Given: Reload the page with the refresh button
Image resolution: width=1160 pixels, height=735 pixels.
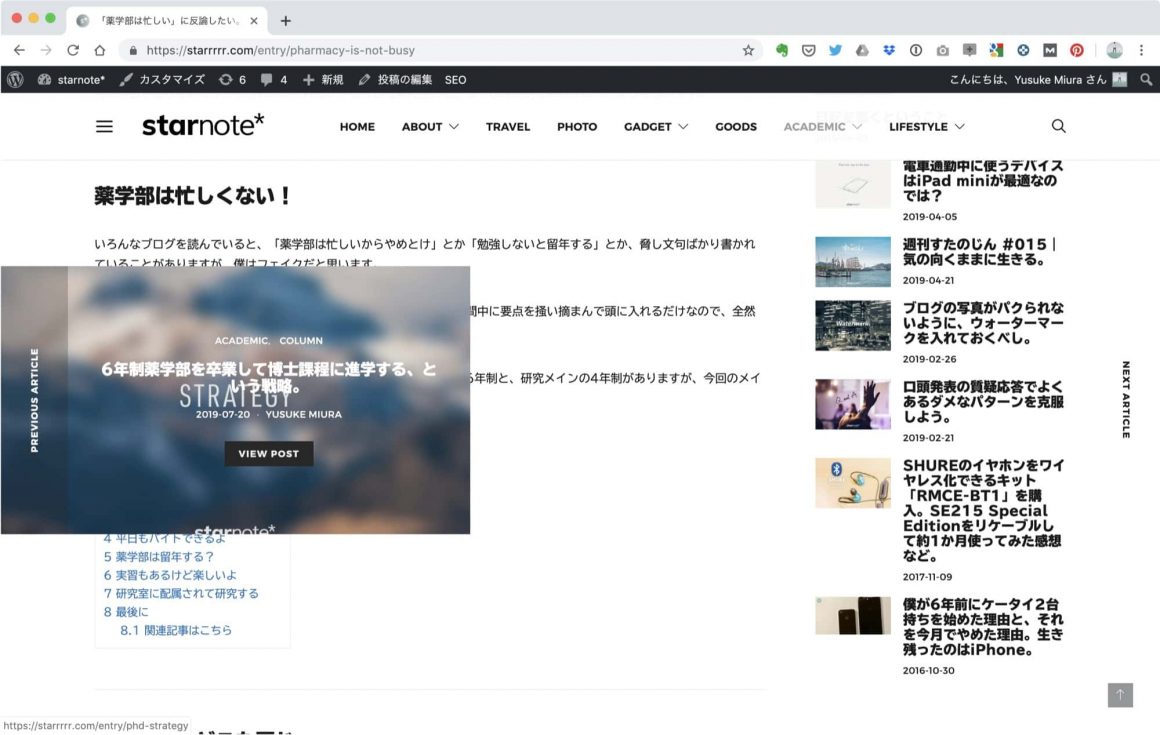Looking at the screenshot, I should tap(73, 50).
